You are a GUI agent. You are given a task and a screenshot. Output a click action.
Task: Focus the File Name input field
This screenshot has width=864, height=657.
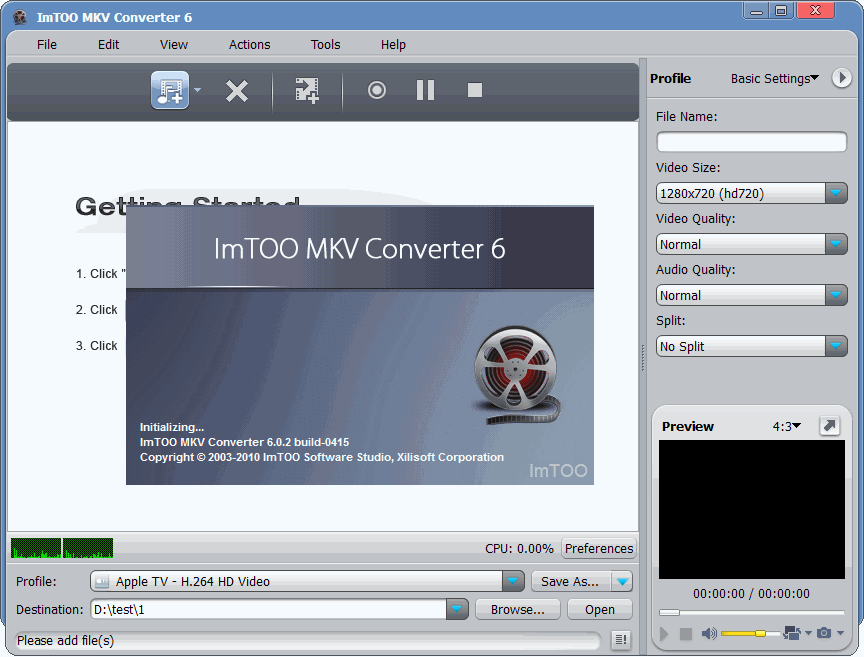(x=752, y=142)
